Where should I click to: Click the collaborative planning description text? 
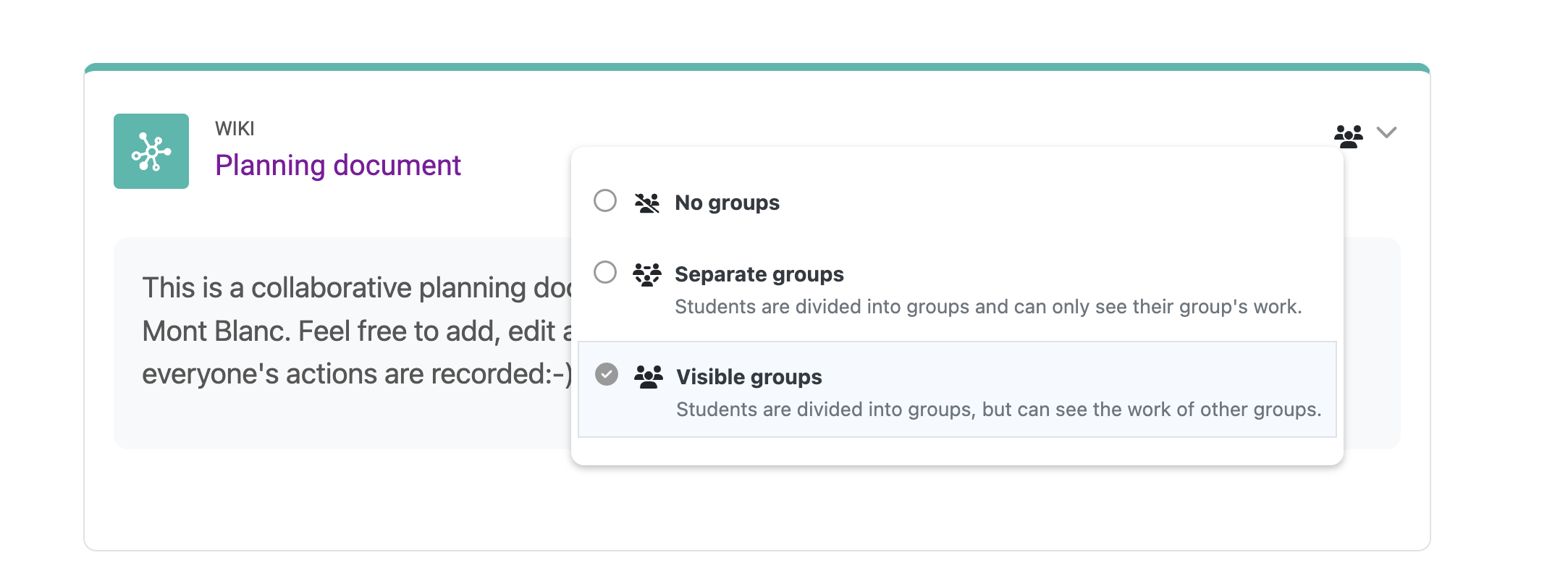click(358, 288)
